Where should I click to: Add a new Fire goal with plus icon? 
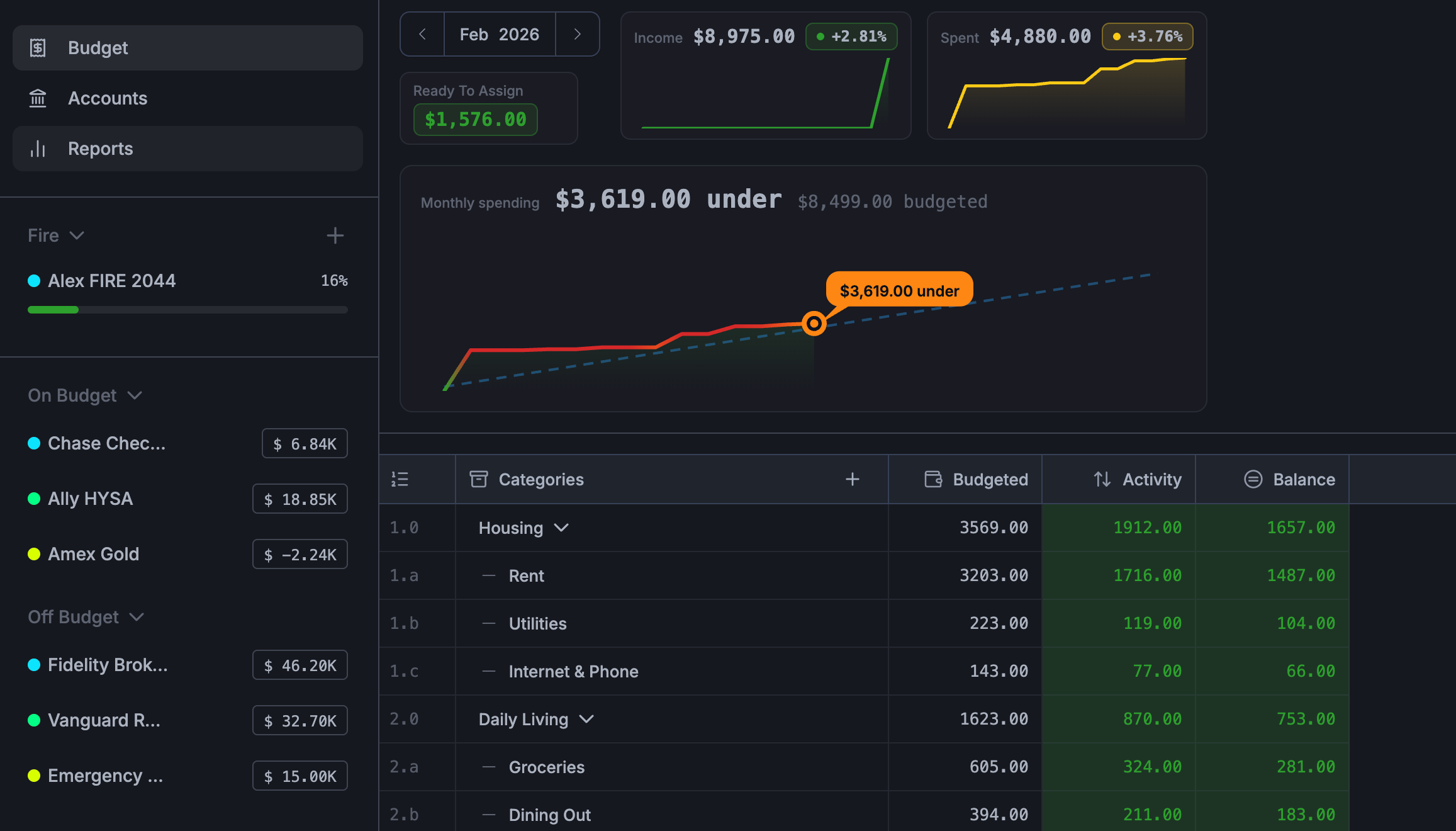(335, 235)
